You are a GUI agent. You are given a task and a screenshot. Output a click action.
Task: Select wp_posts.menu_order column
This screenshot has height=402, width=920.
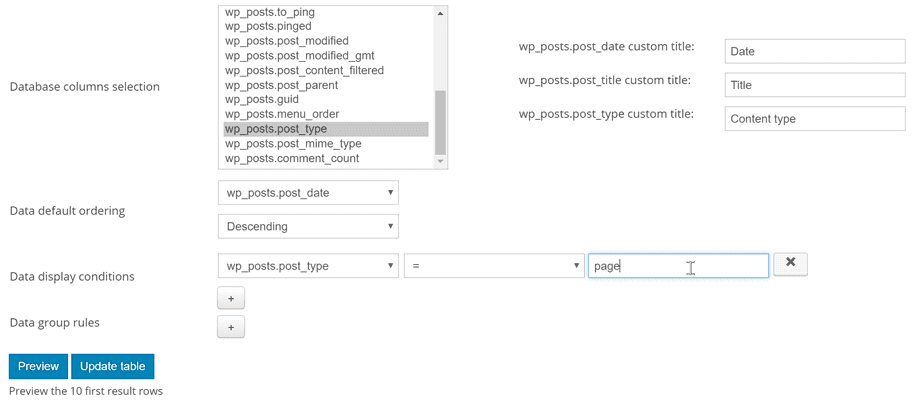(326, 114)
